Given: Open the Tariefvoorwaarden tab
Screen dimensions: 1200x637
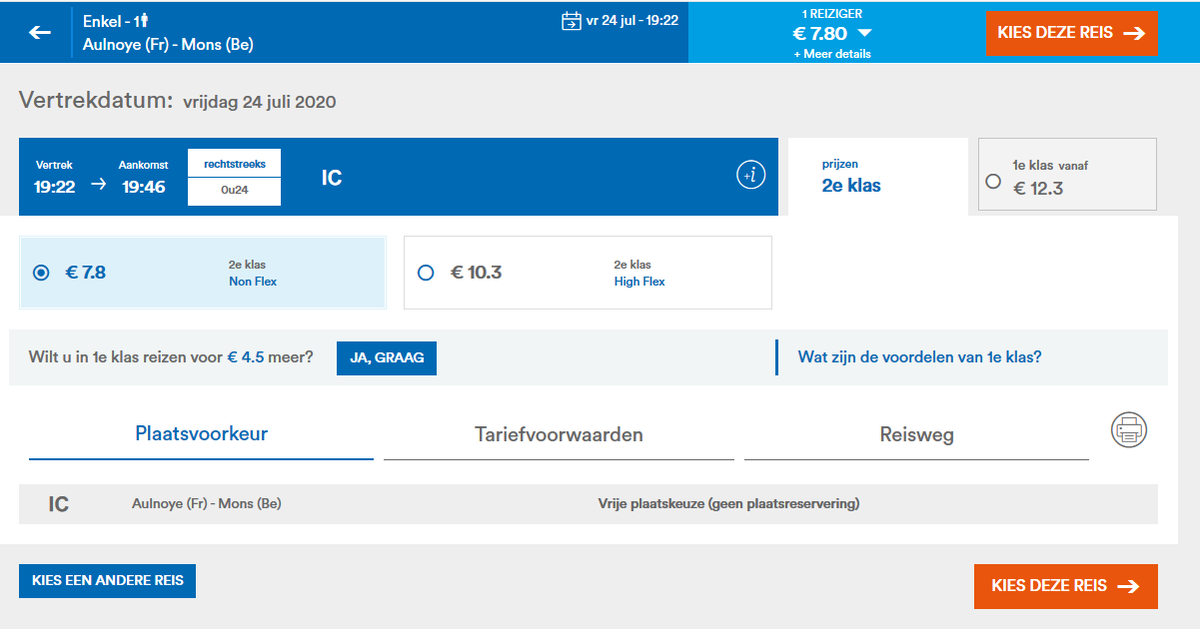Looking at the screenshot, I should (x=559, y=435).
